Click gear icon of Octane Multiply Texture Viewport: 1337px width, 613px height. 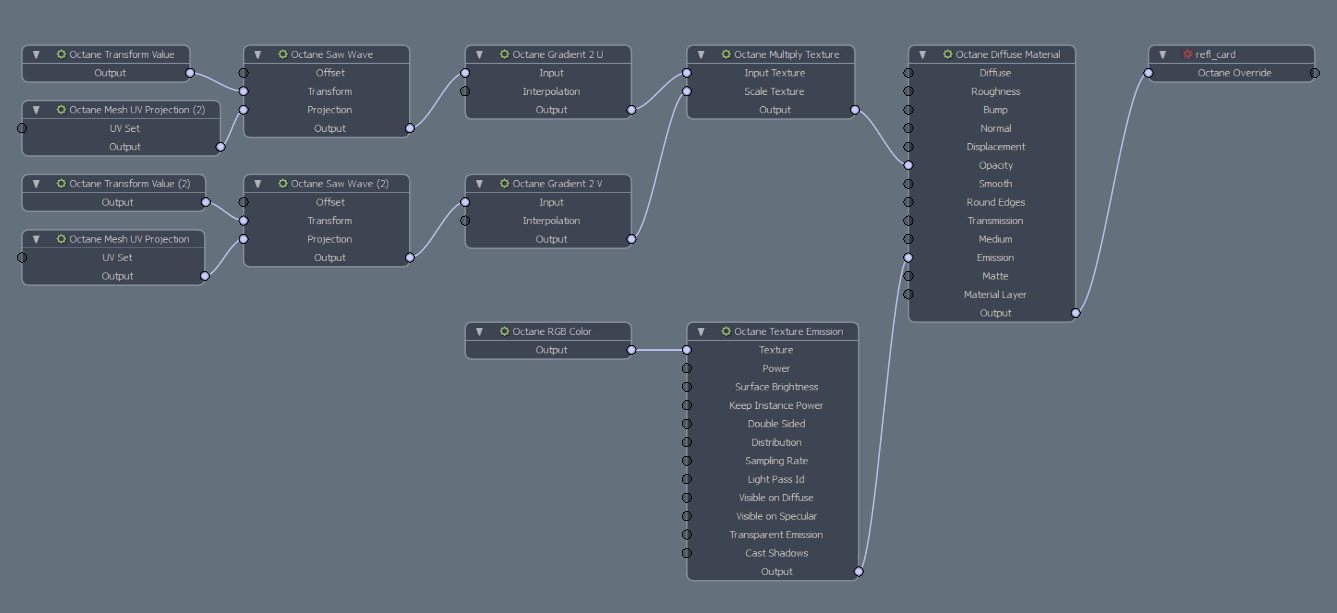click(x=727, y=54)
